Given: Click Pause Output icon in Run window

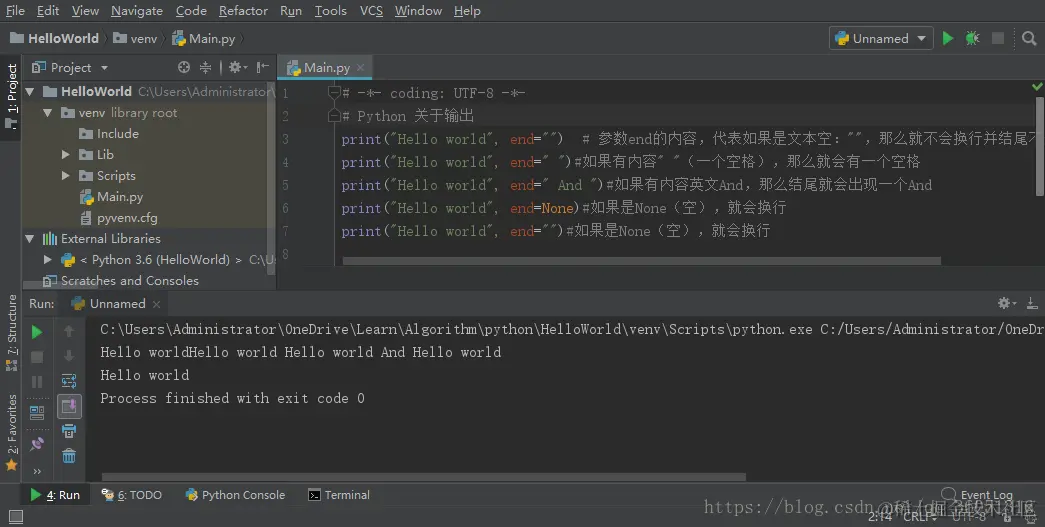Looking at the screenshot, I should [x=37, y=382].
